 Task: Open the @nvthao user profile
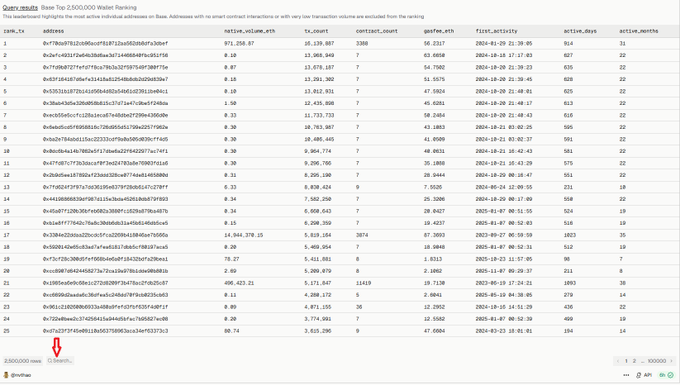click(x=21, y=375)
